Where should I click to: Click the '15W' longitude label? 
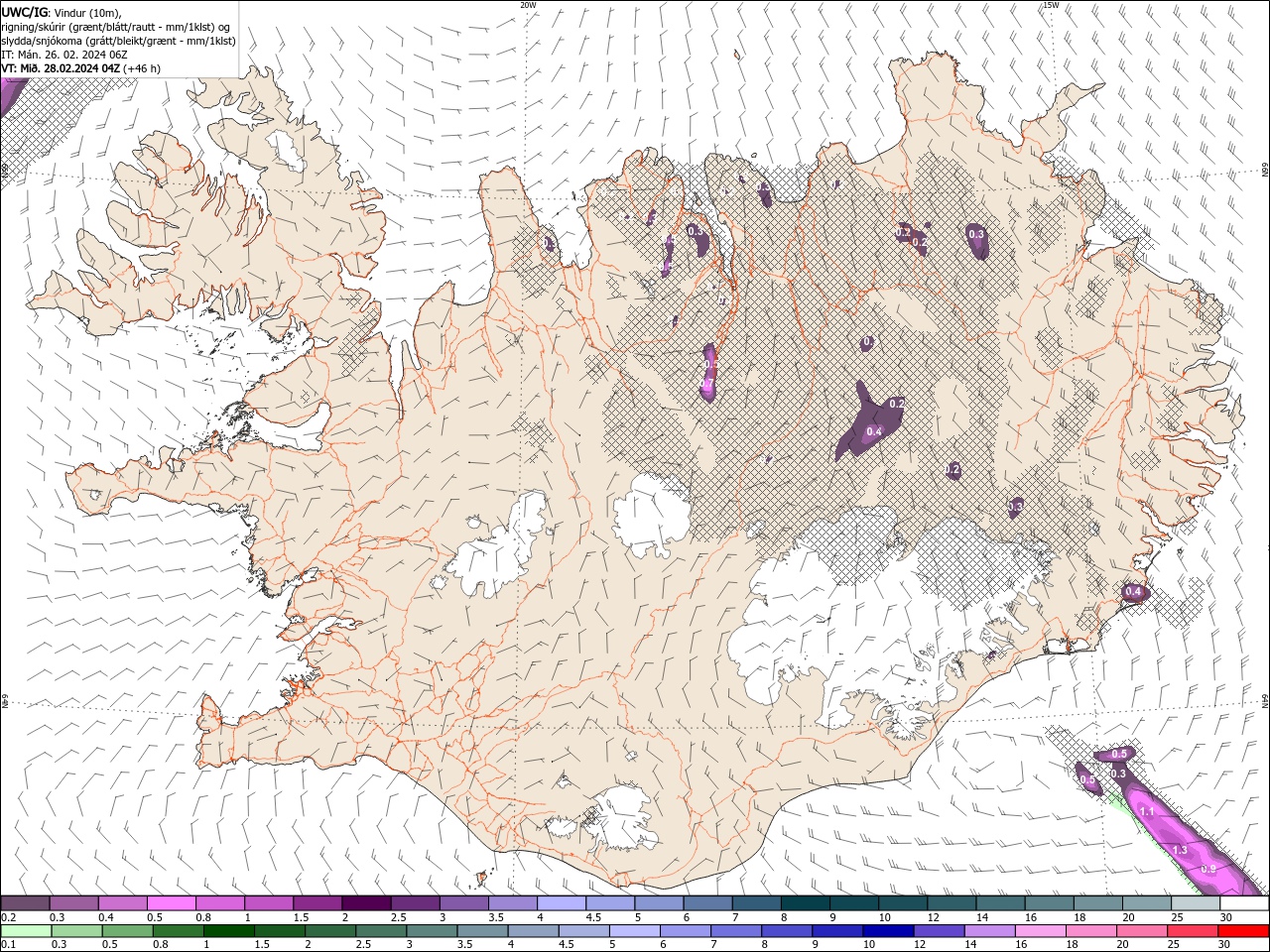tap(1051, 5)
